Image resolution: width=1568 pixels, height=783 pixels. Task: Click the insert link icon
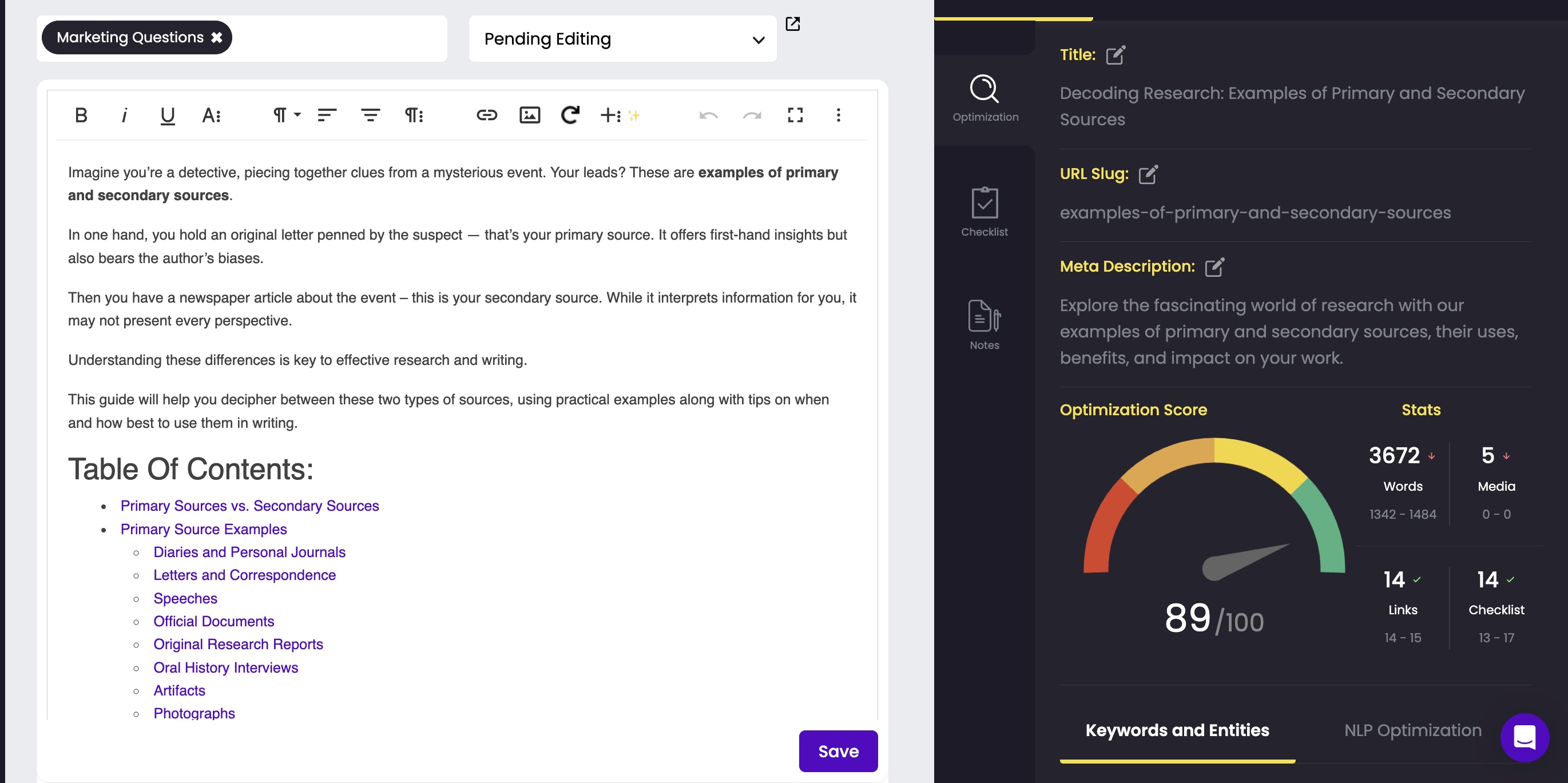pos(486,115)
